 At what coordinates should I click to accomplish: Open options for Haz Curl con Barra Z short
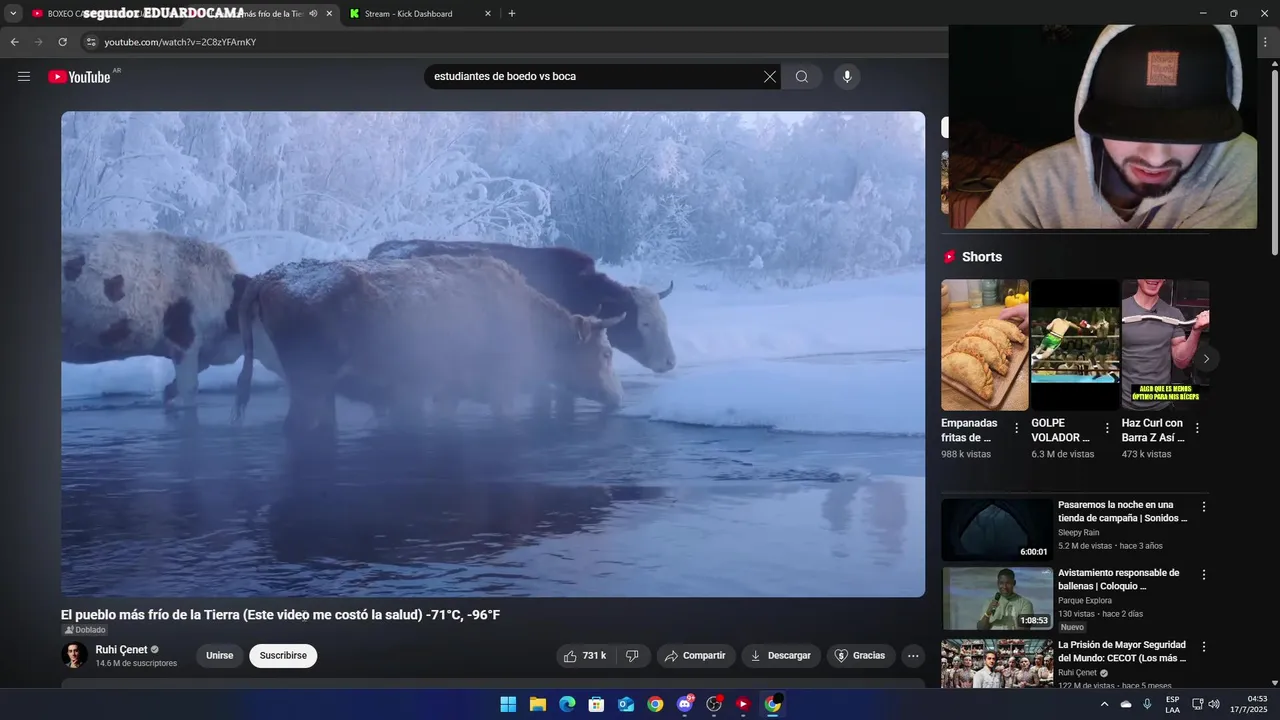1197,428
